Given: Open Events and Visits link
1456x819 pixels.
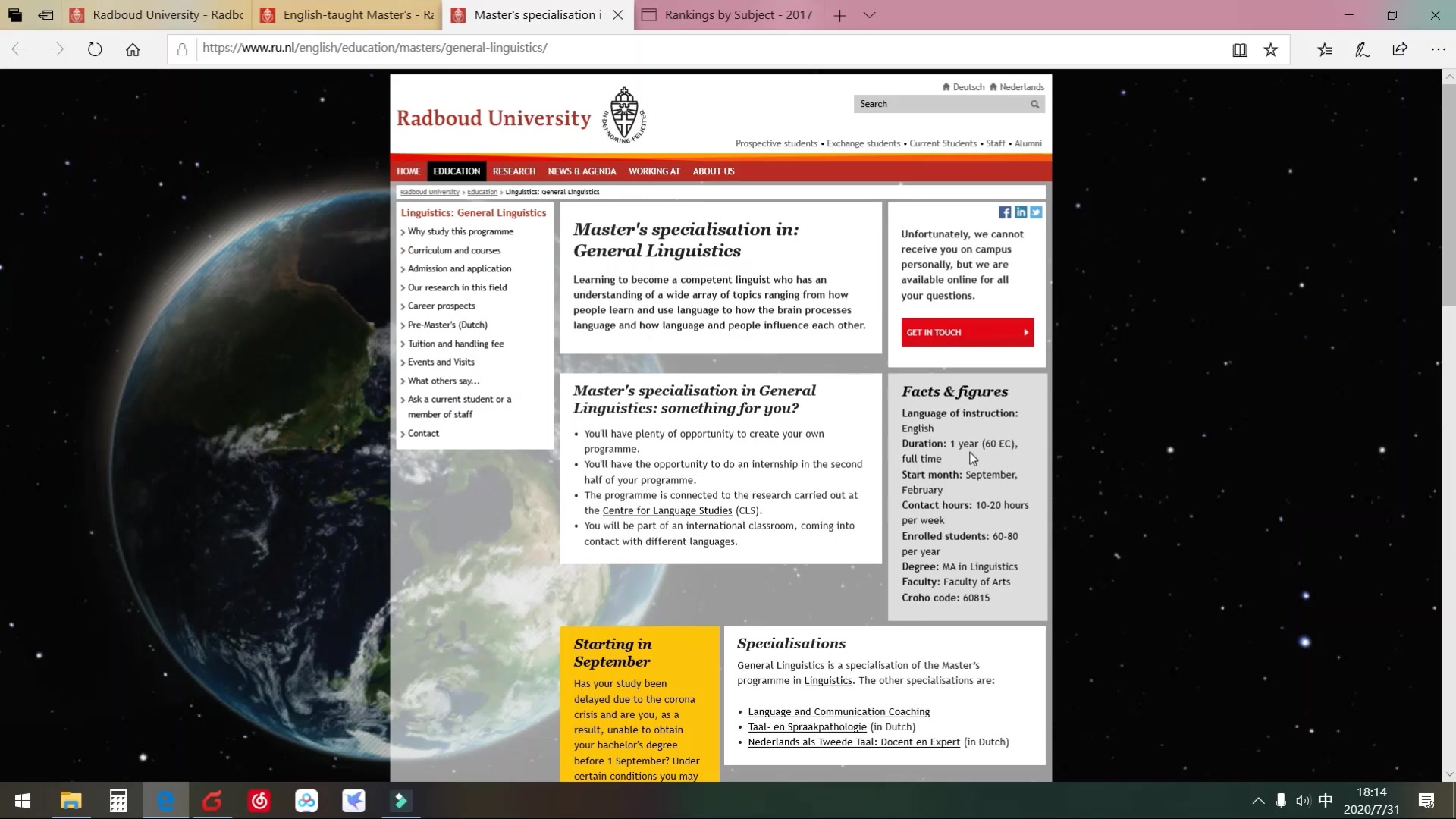Looking at the screenshot, I should coord(441,362).
